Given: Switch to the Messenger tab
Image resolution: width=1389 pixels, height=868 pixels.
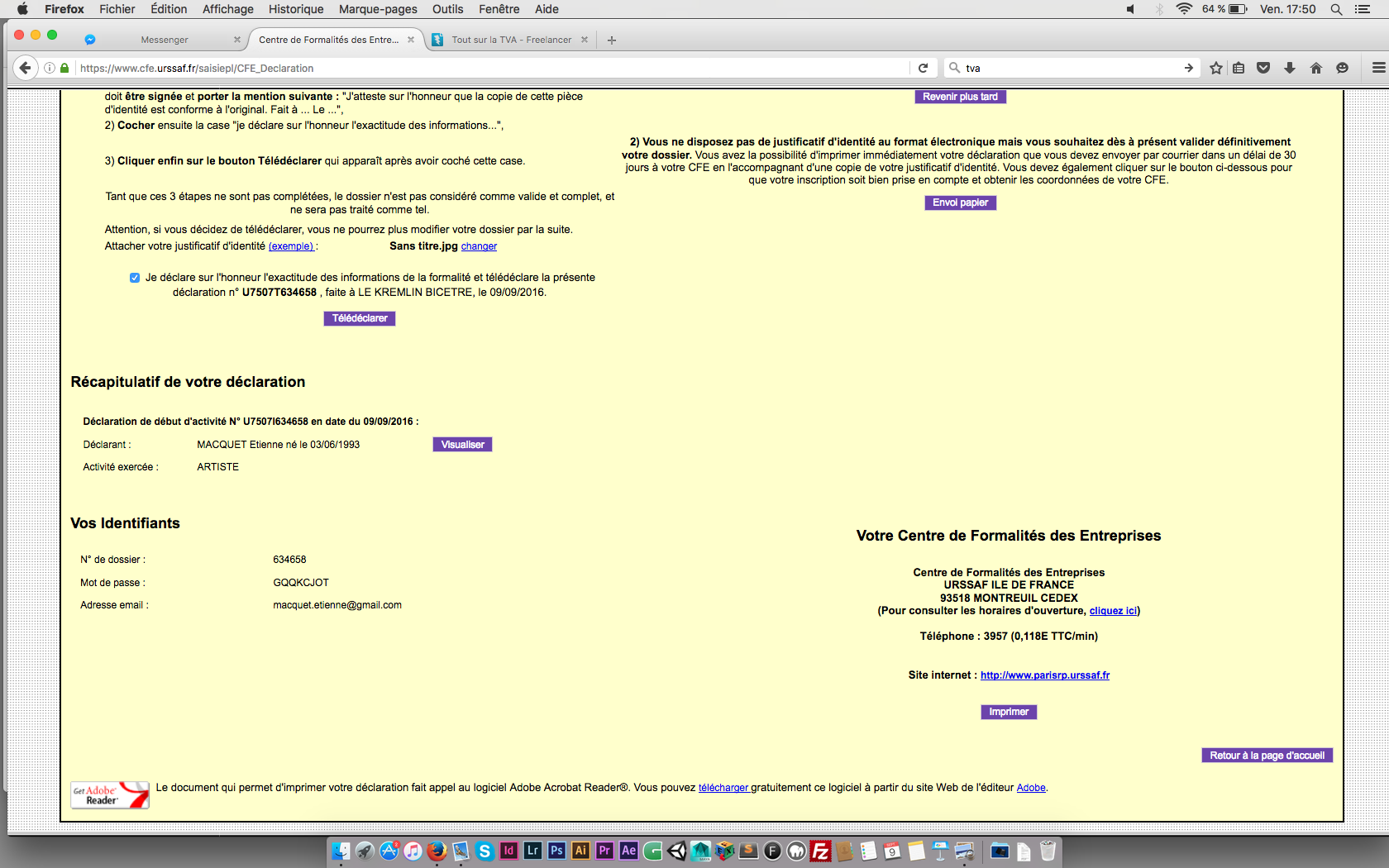Looking at the screenshot, I should [165, 40].
